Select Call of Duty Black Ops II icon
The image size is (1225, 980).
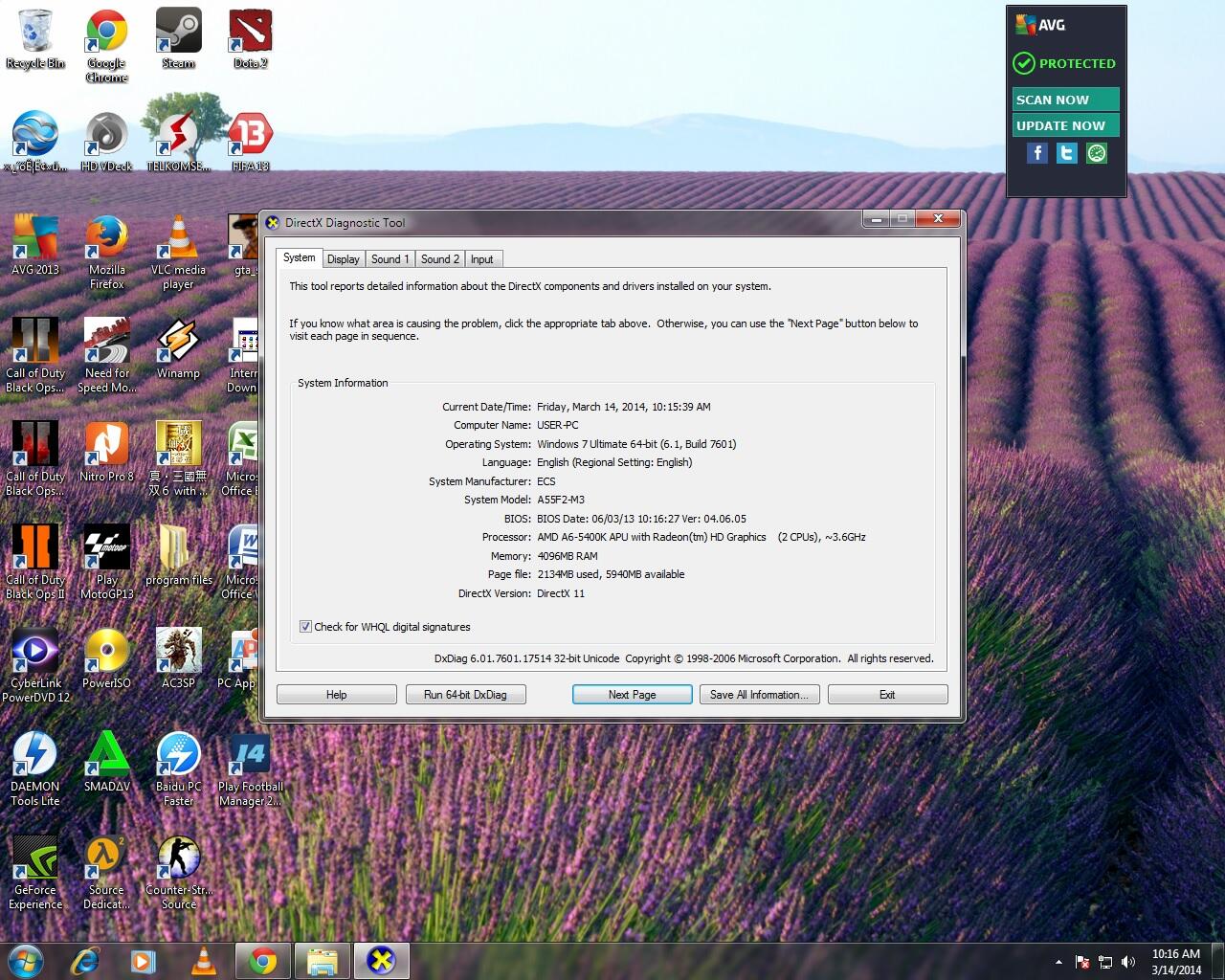(35, 563)
